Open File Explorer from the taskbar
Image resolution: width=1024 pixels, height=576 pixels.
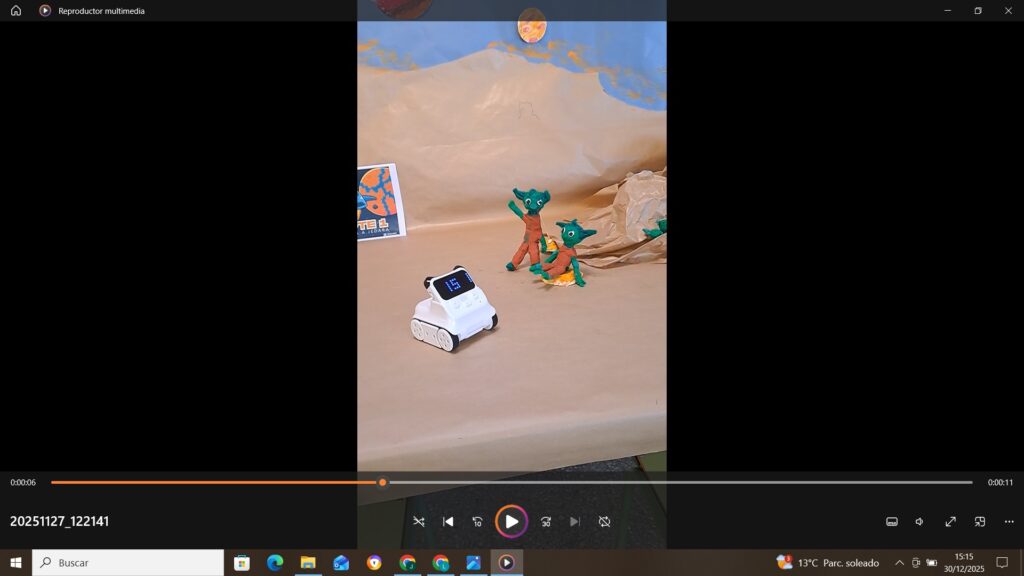tap(308, 563)
